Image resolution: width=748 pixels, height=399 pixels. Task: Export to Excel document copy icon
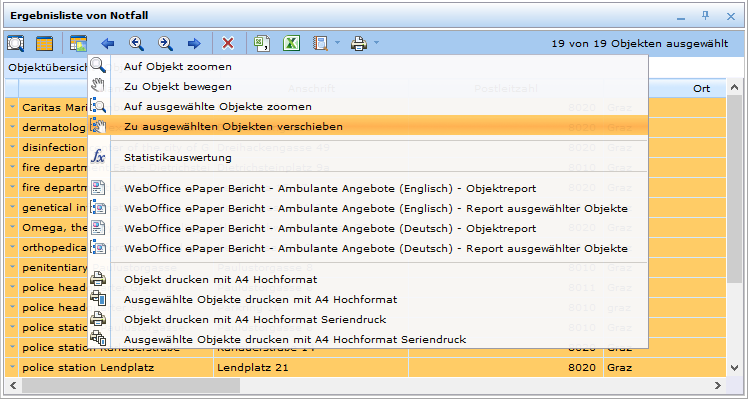pyautogui.click(x=261, y=44)
